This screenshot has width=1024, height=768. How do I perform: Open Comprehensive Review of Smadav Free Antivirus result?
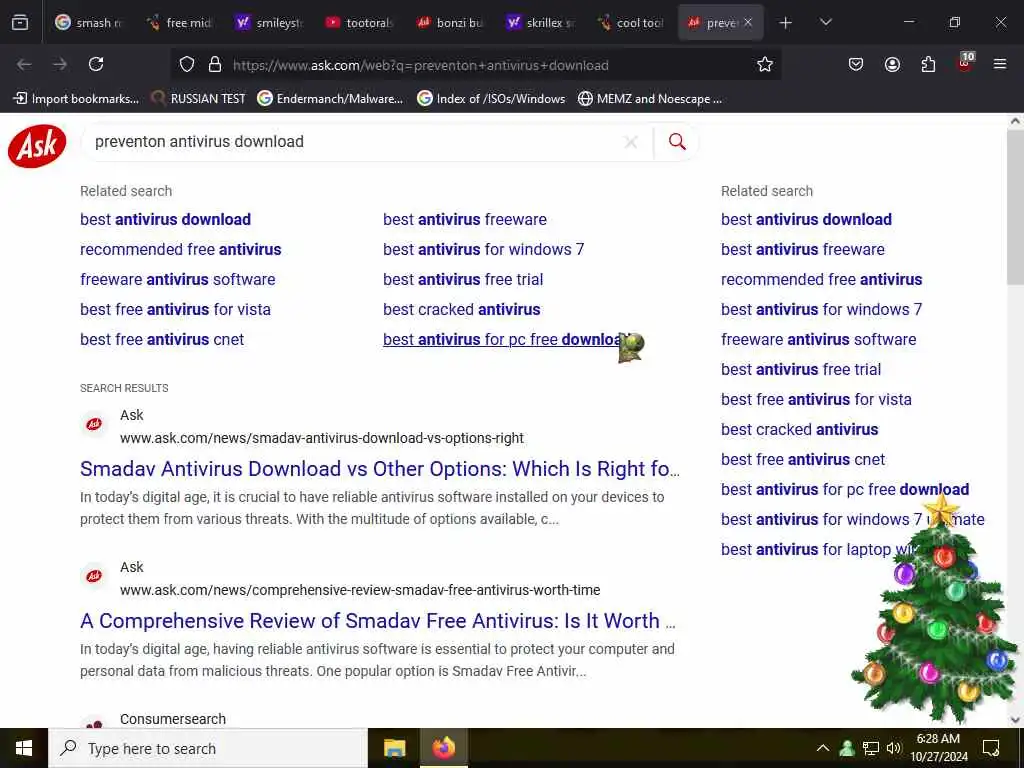click(377, 621)
